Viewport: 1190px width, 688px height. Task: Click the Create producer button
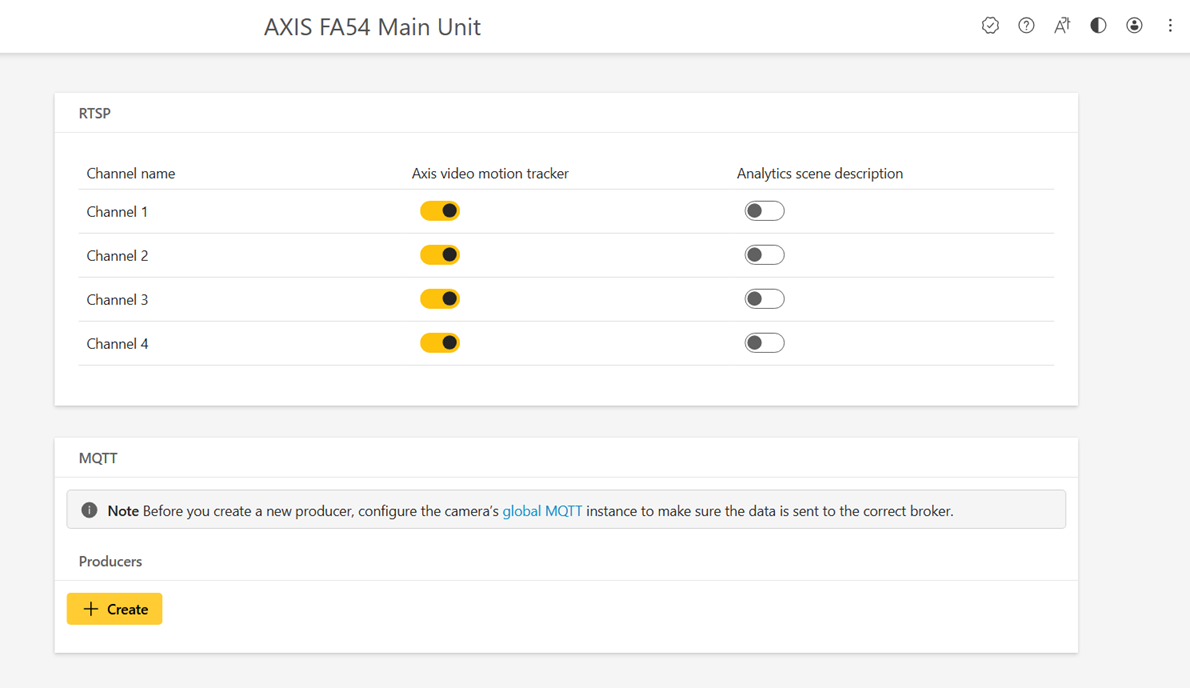[115, 609]
